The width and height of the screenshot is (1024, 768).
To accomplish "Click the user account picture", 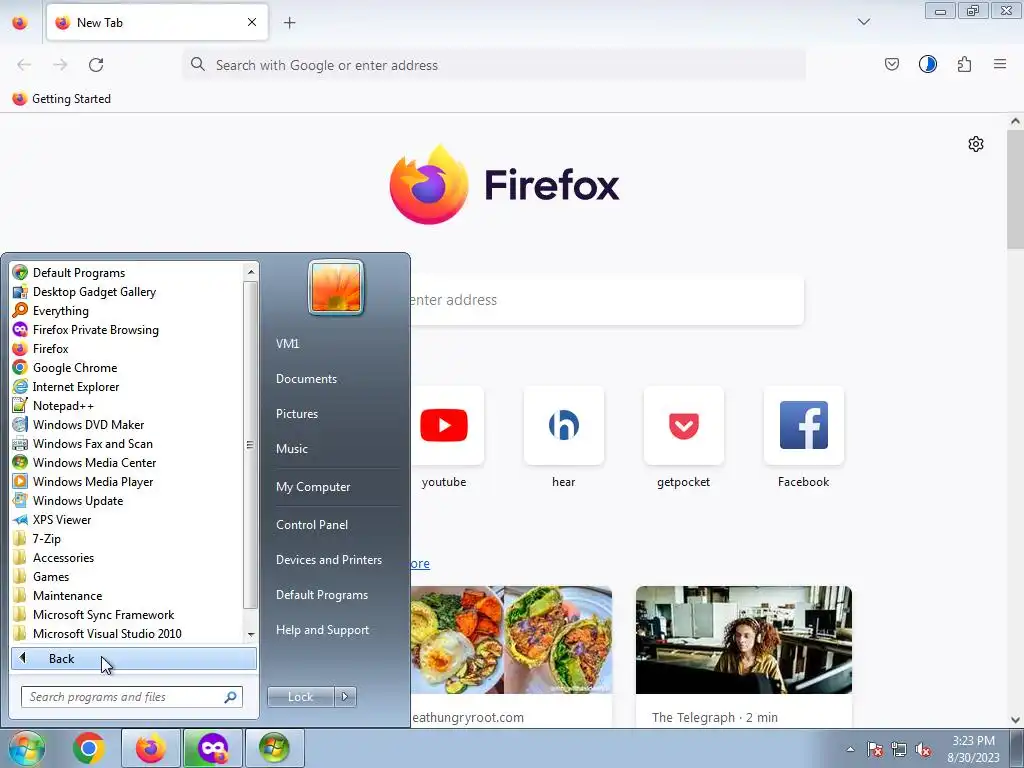I will pyautogui.click(x=336, y=287).
